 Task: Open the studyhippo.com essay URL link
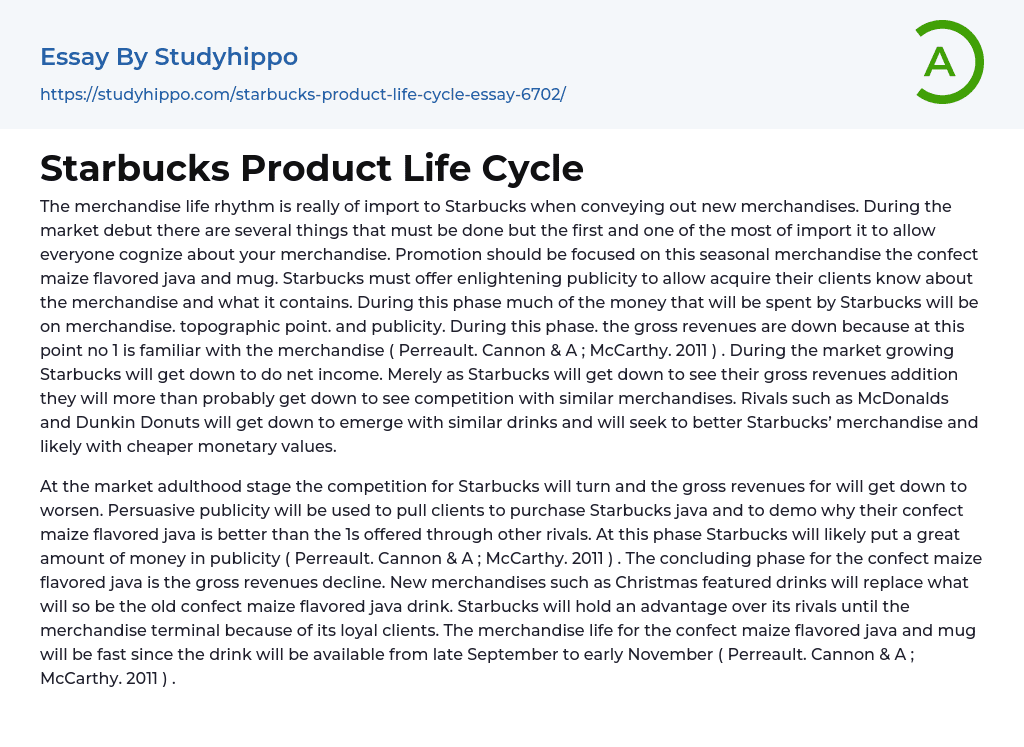click(x=303, y=94)
